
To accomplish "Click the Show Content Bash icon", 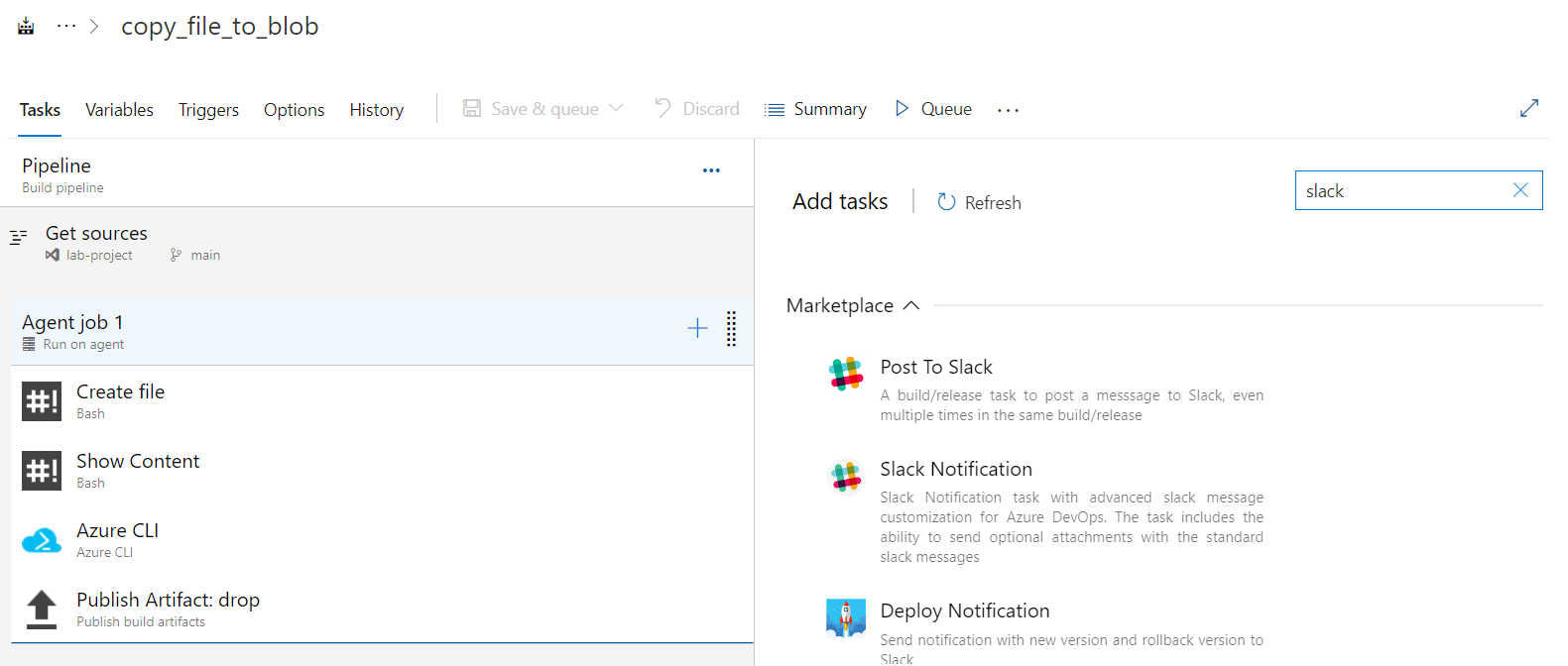I will tap(42, 471).
